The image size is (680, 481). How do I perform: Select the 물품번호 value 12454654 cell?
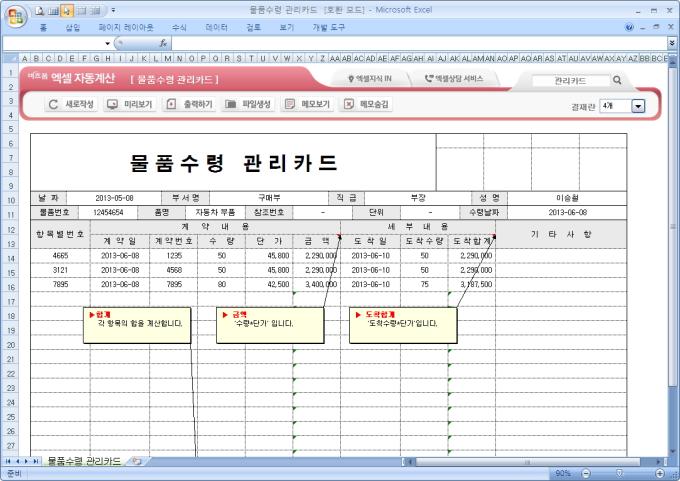[x=108, y=213]
